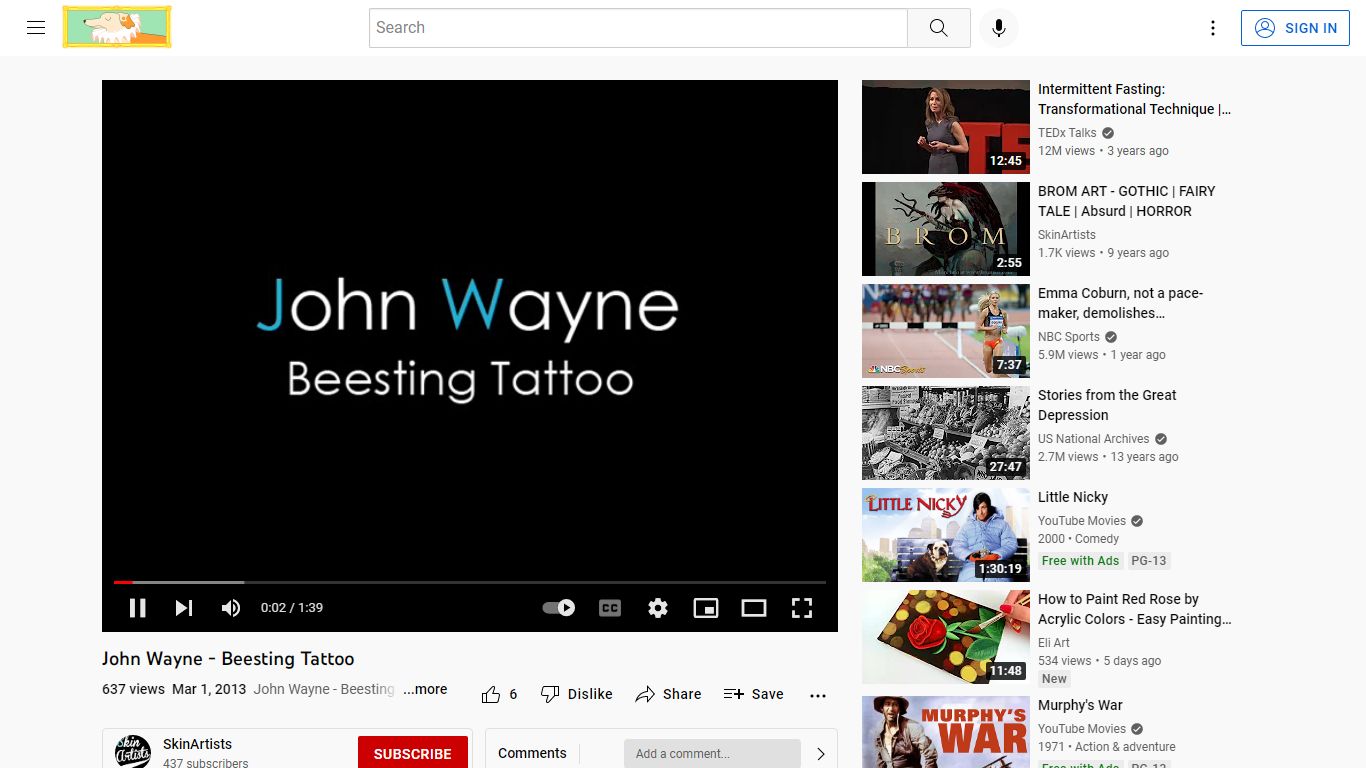
Task: Enter full screen mode
Action: (802, 608)
